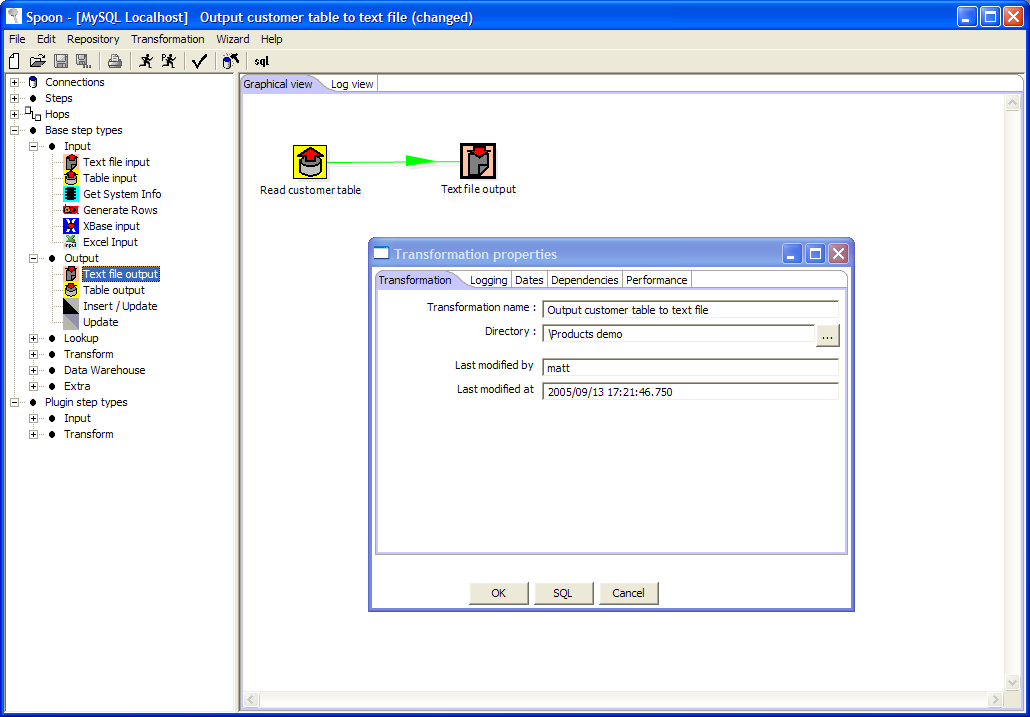The image size is (1030, 717).
Task: Click the open file folder icon
Action: click(37, 61)
